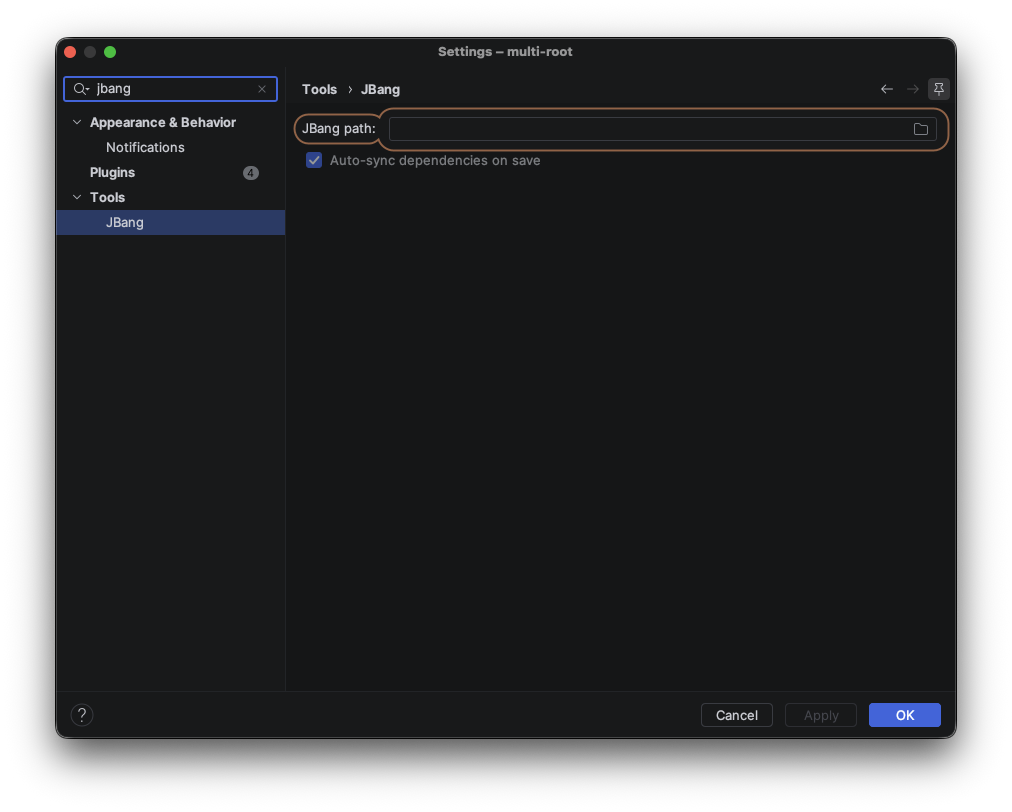Image resolution: width=1012 pixels, height=812 pixels.
Task: Click the folder browse icon in JBang path
Action: 920,129
